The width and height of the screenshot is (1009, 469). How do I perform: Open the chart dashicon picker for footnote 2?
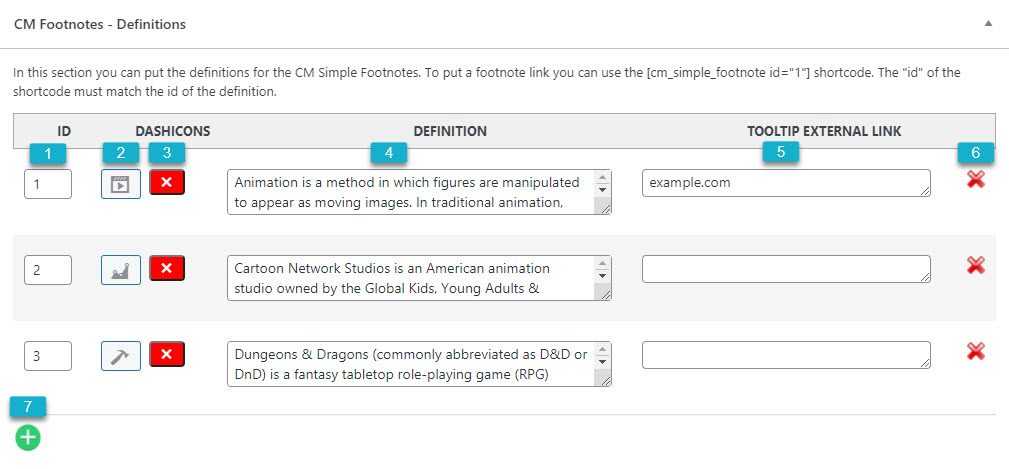pos(121,270)
